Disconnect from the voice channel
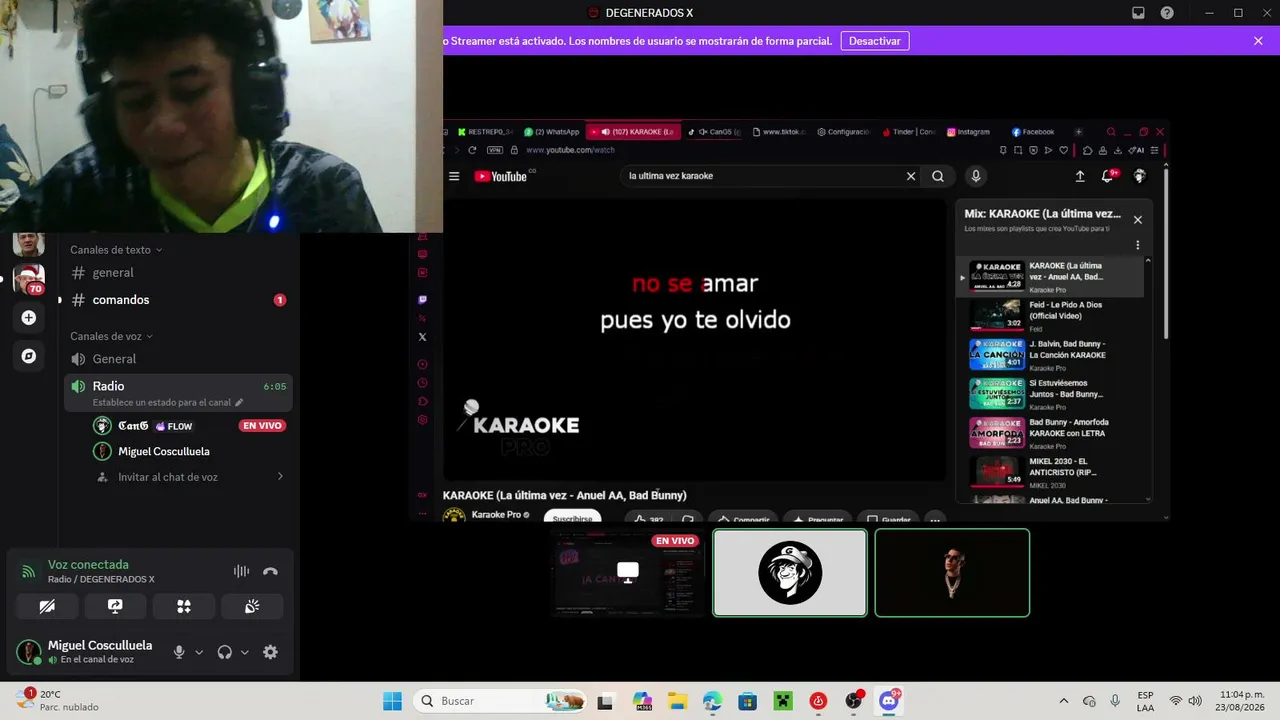Viewport: 1280px width, 720px height. [270, 571]
